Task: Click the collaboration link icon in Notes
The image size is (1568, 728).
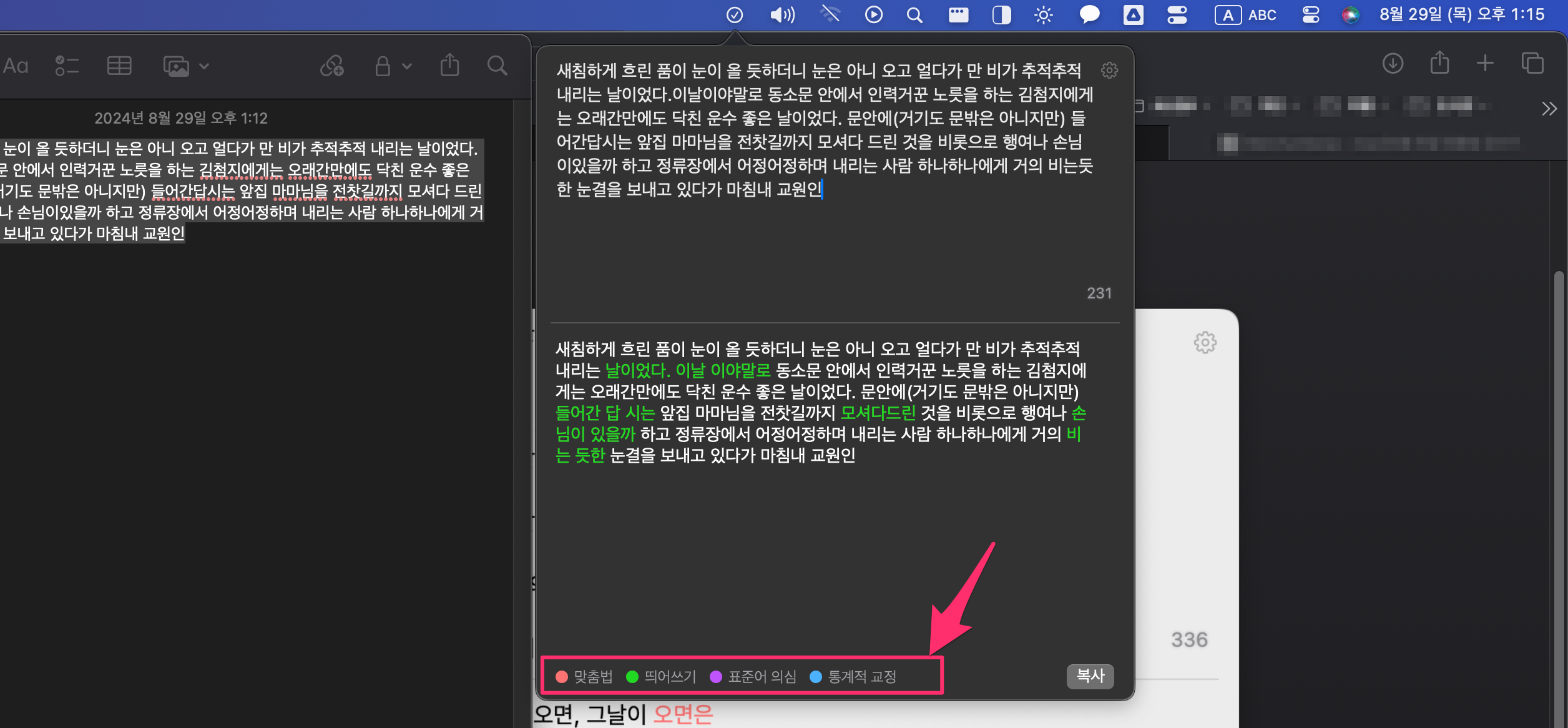Action: 331,66
